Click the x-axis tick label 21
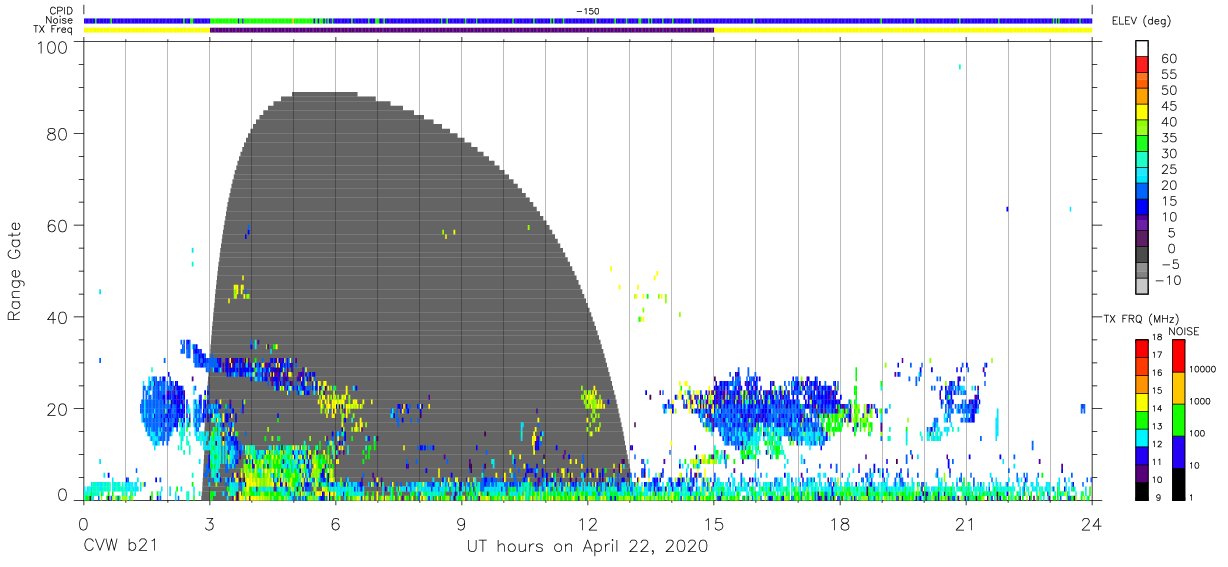 (x=966, y=523)
